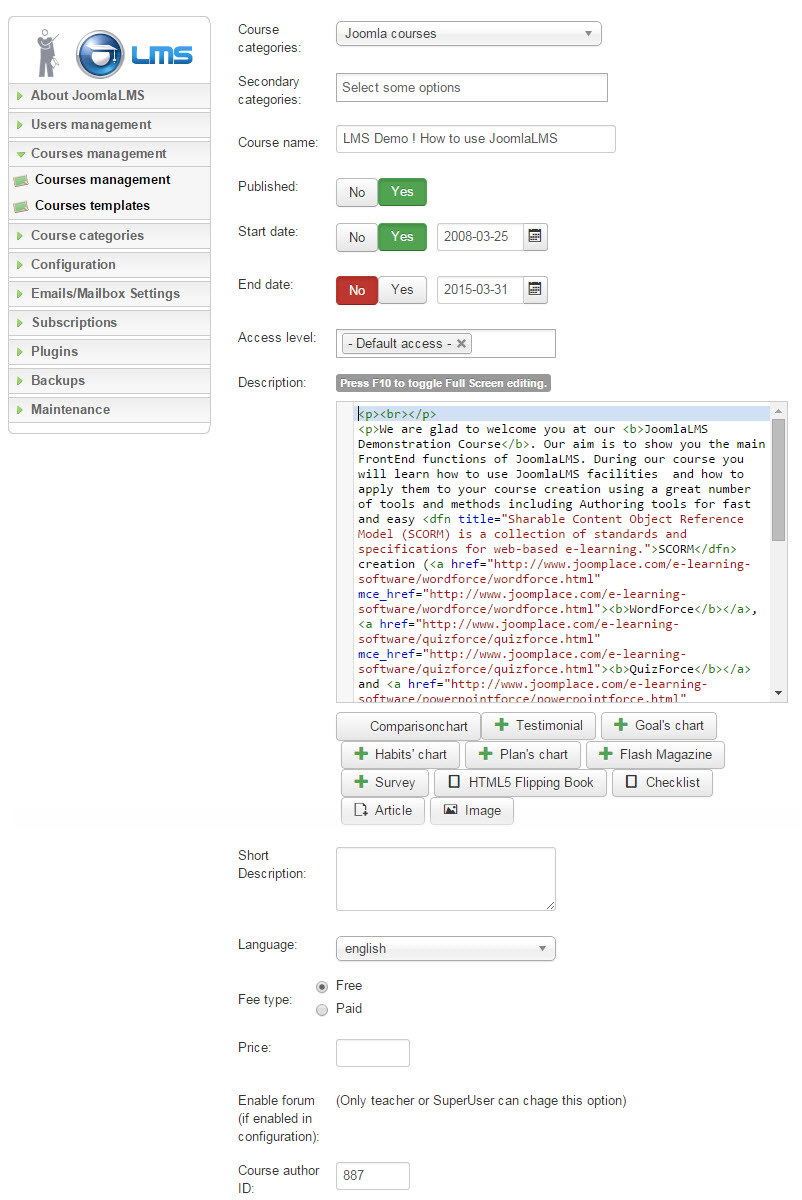Click the Price input field
The image size is (802, 1200).
[x=373, y=1053]
